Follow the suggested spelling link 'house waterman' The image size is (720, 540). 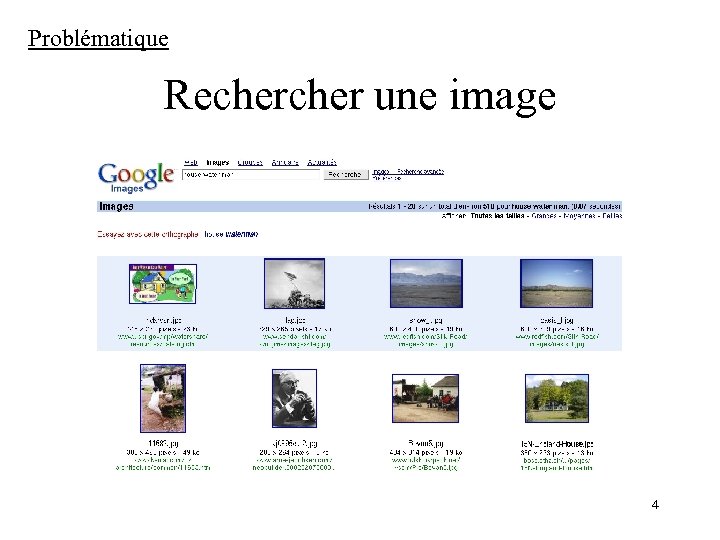pos(231,234)
